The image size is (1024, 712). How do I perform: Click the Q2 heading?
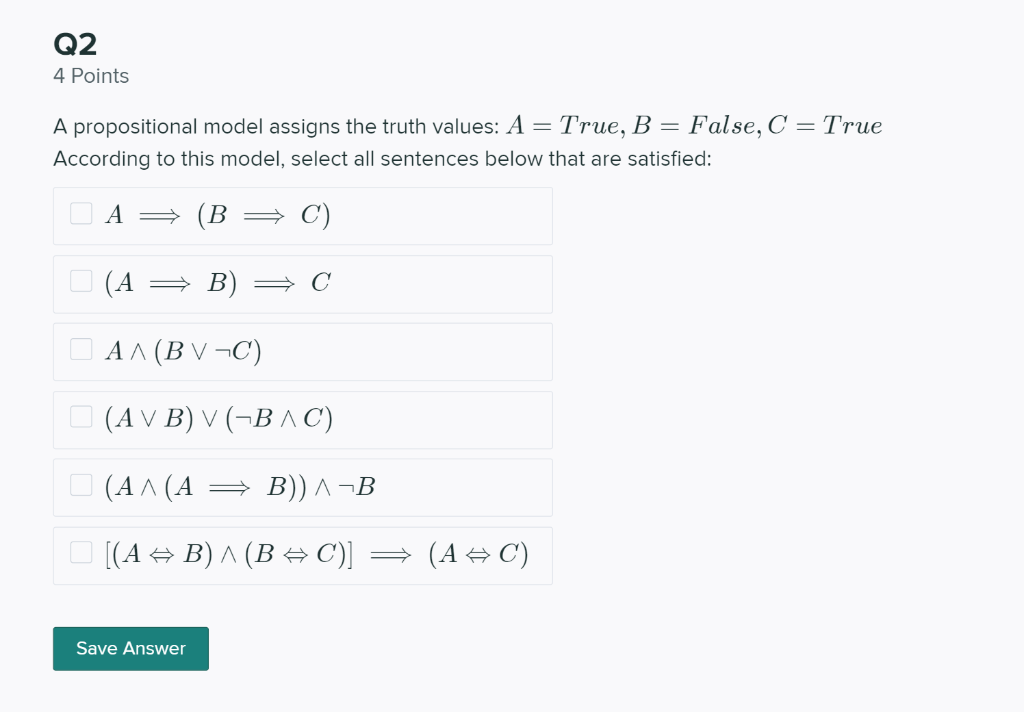pyautogui.click(x=74, y=43)
